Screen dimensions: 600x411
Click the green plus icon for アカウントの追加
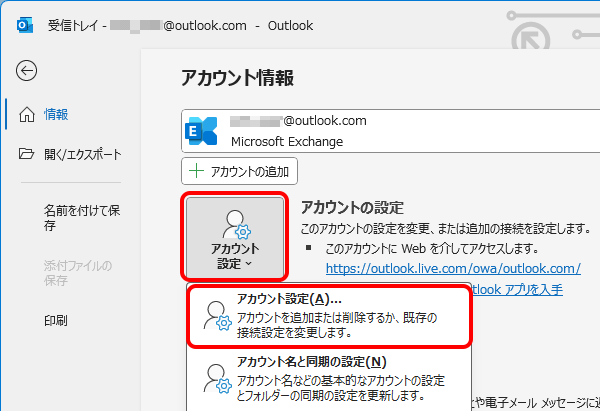tap(197, 171)
